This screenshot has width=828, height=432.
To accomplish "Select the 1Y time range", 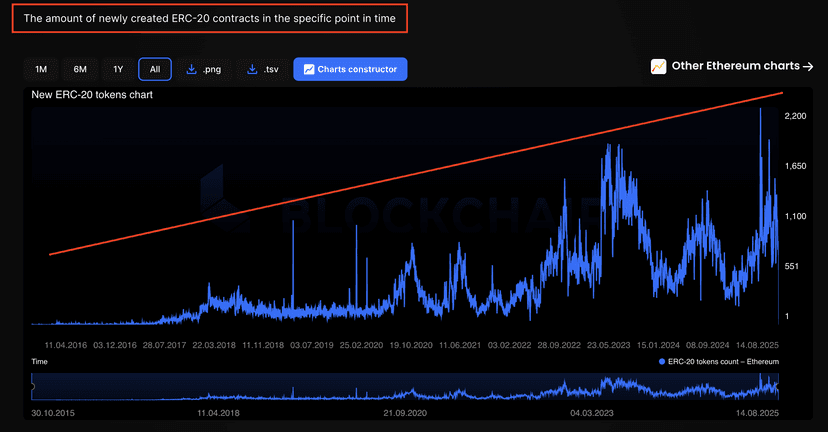I will pos(118,69).
